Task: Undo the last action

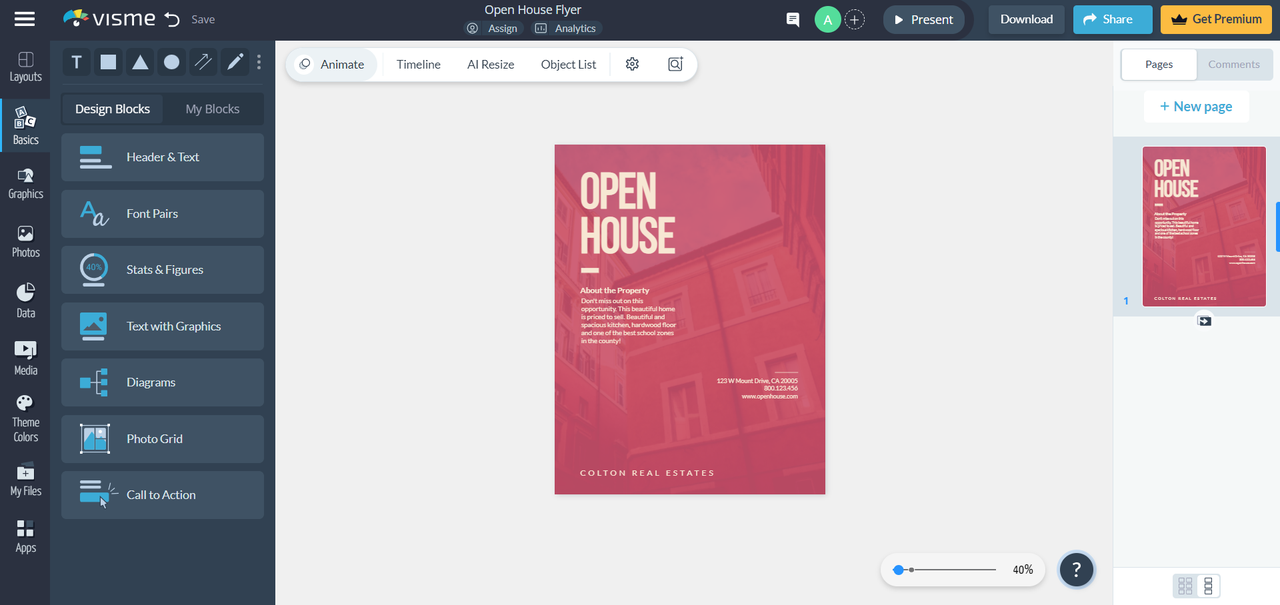Action: 172,19
